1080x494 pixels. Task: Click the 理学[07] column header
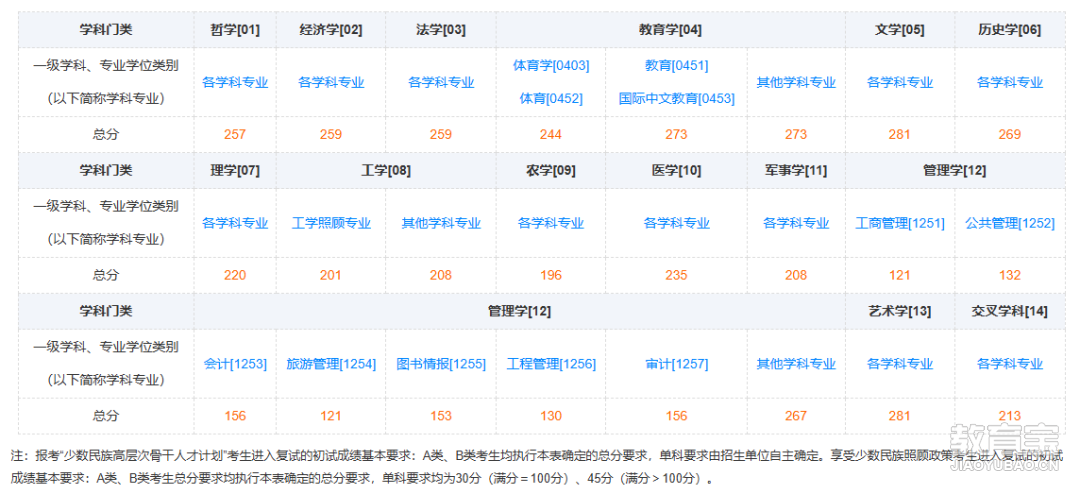pos(235,170)
